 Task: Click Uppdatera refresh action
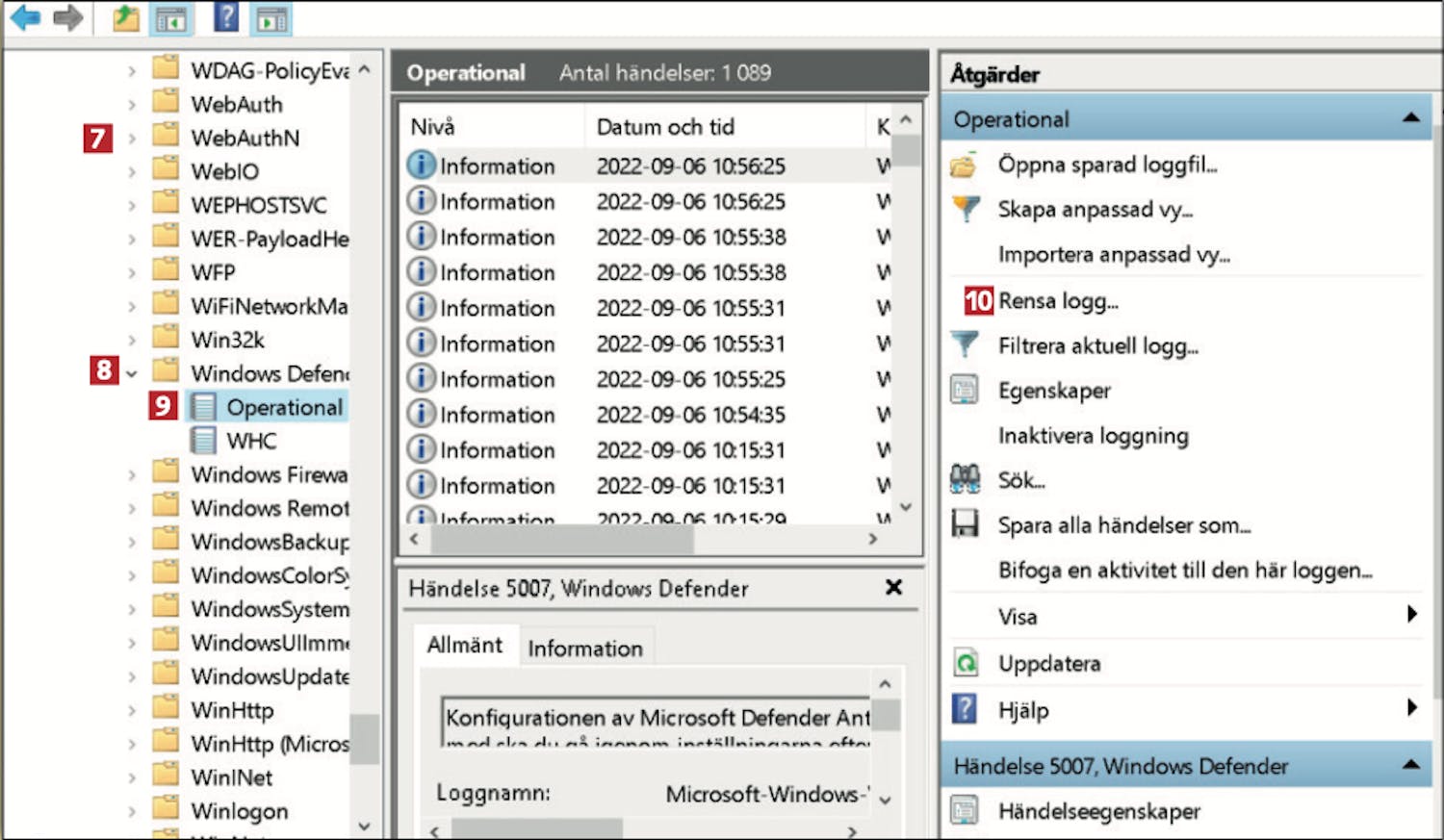point(1048,664)
